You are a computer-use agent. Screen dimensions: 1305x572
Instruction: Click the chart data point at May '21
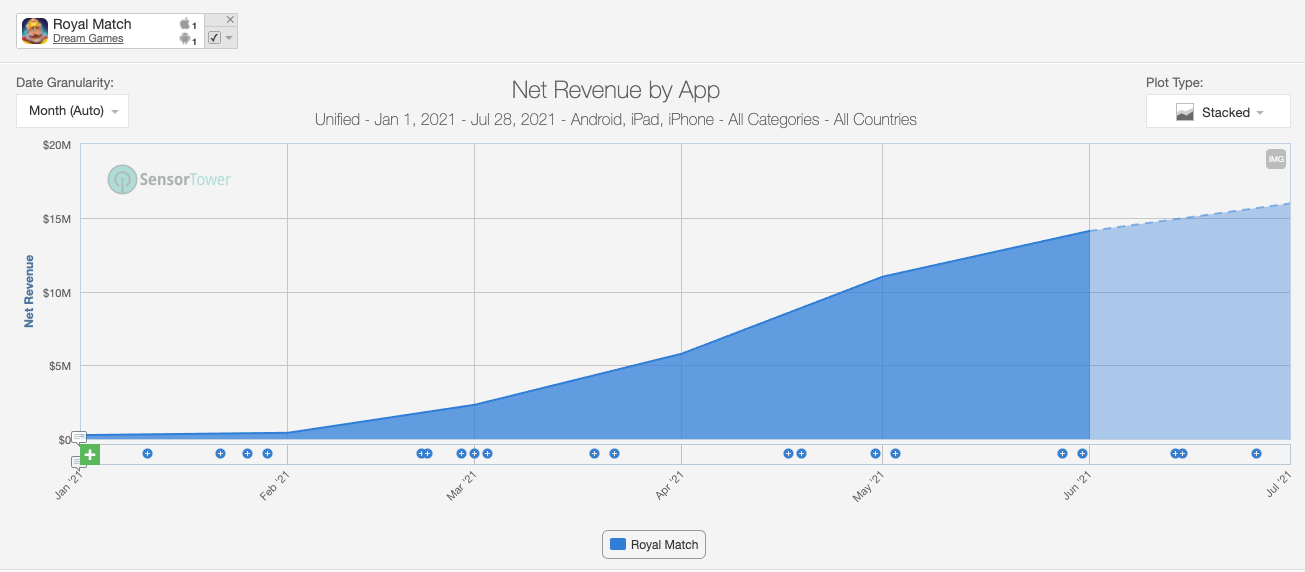(882, 276)
